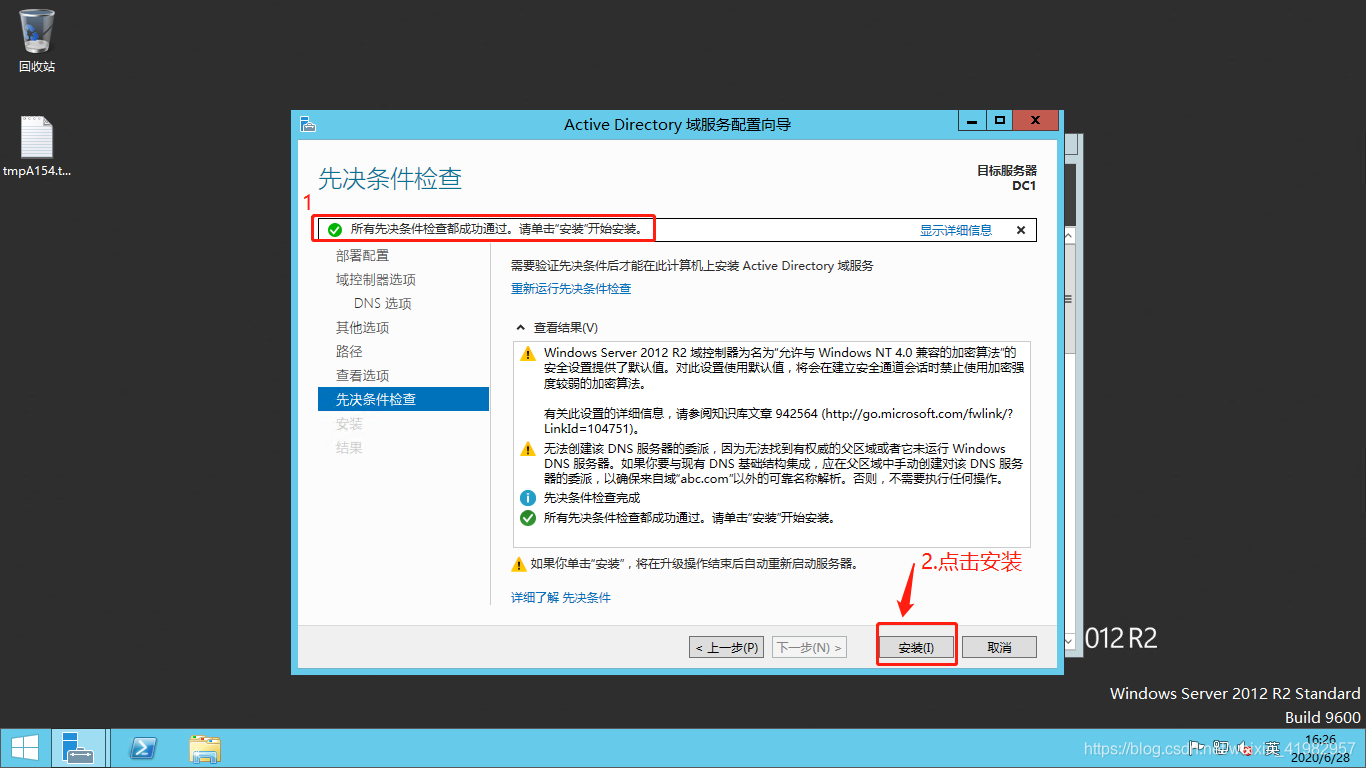Click the blue info icon for 先决条件检查完成
This screenshot has width=1366, height=768.
pyautogui.click(x=528, y=498)
